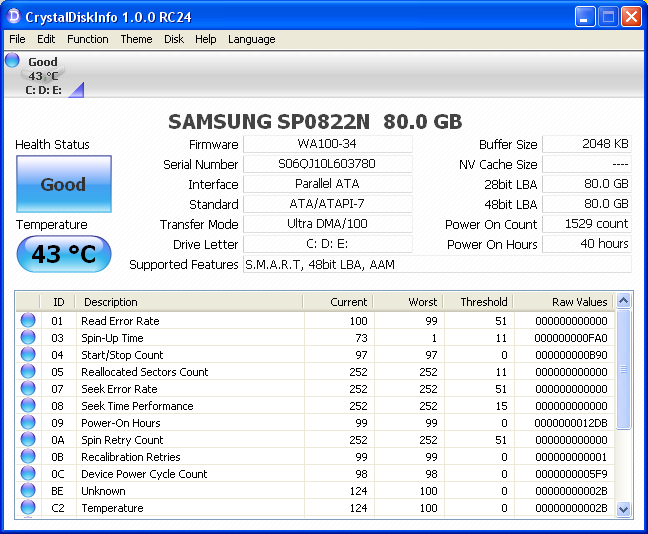648x534 pixels.
Task: Select the Read Error Rate description text
Action: (120, 321)
